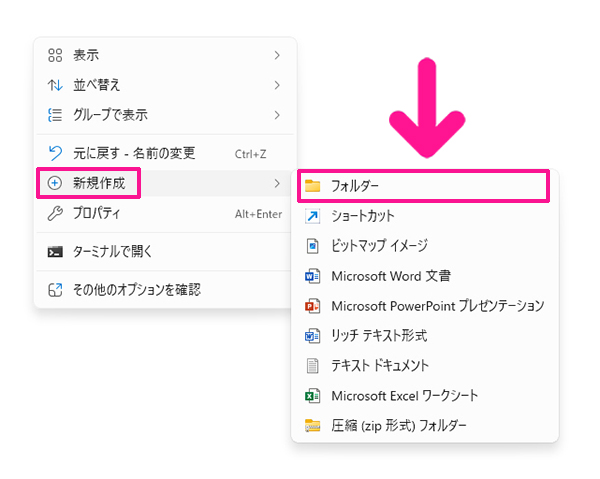Expand the 並べ替え submenu chevron
This screenshot has height=479, width=600.
coord(276,85)
